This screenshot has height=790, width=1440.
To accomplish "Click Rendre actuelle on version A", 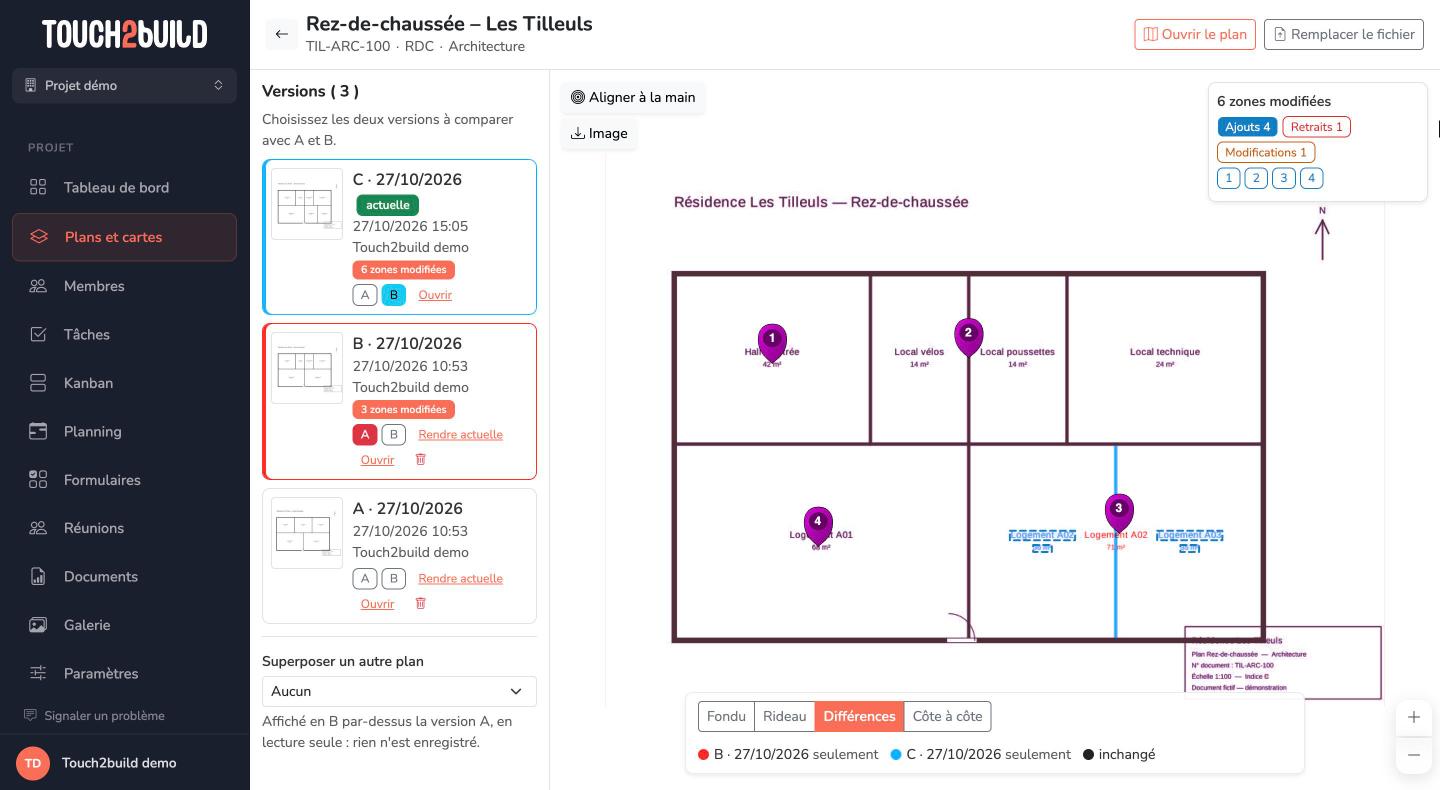I will click(x=460, y=578).
